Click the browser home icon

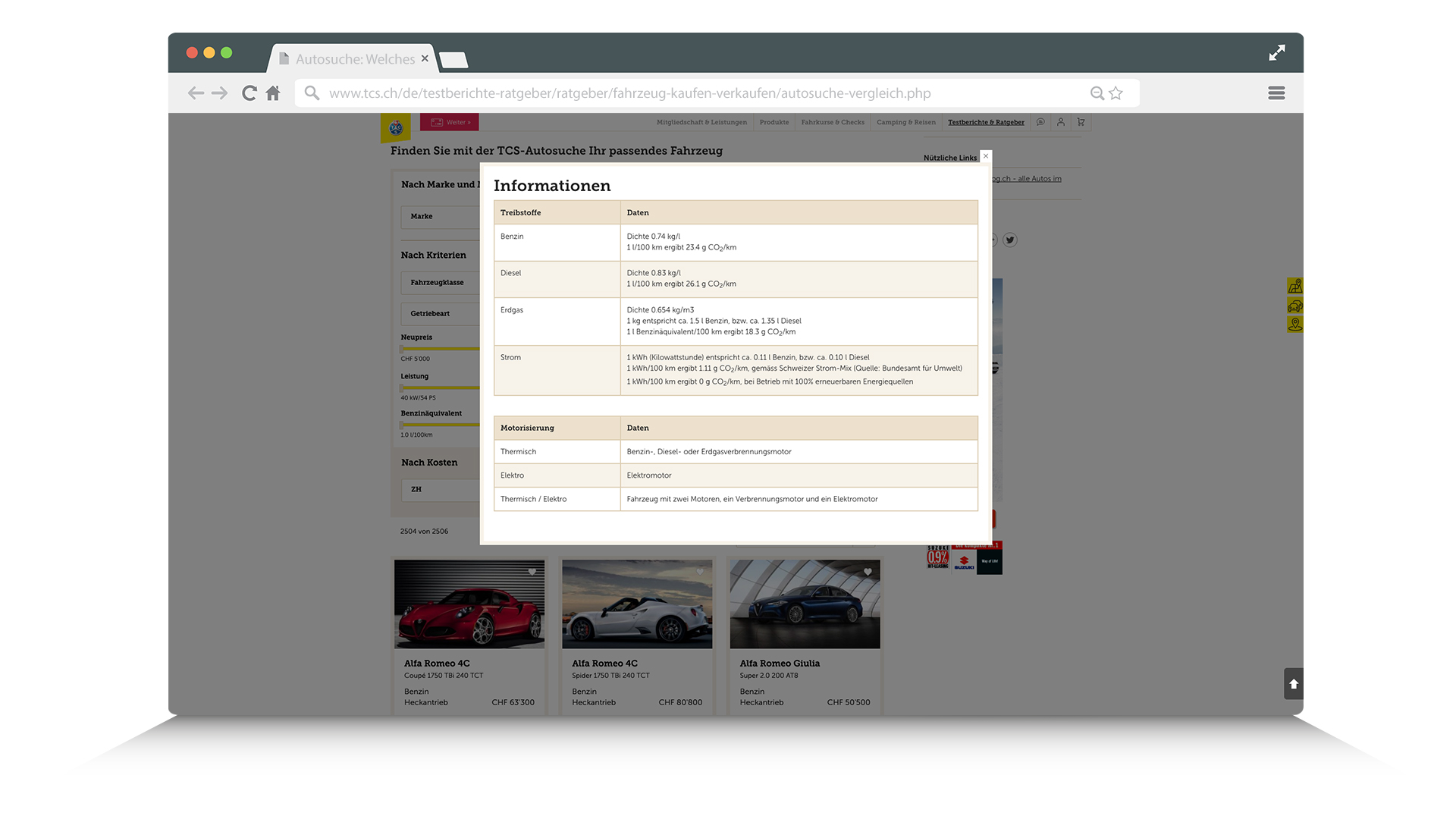pyautogui.click(x=273, y=93)
